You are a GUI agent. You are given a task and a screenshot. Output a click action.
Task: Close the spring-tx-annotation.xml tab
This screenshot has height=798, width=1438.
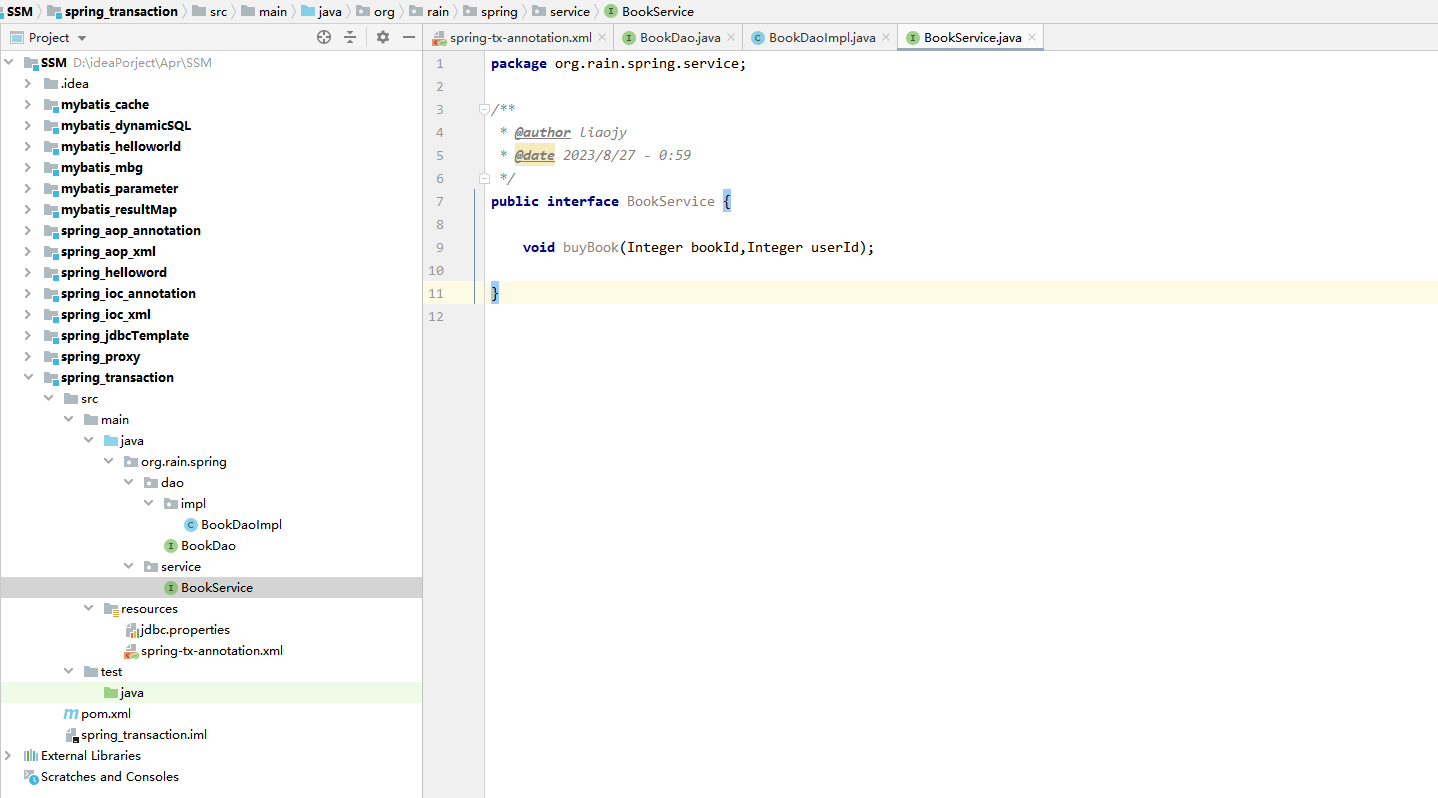602,38
